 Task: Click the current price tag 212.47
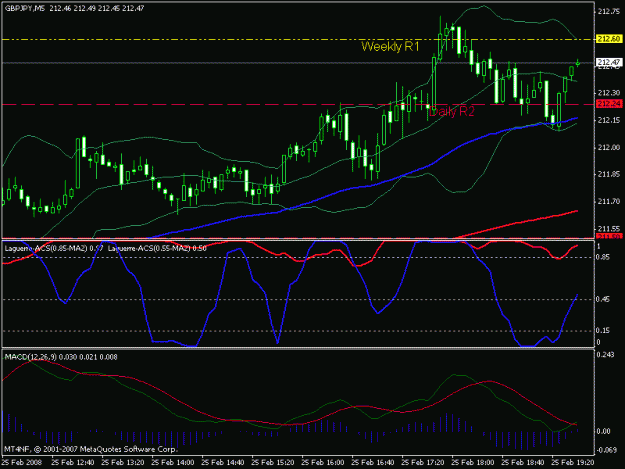pyautogui.click(x=609, y=62)
